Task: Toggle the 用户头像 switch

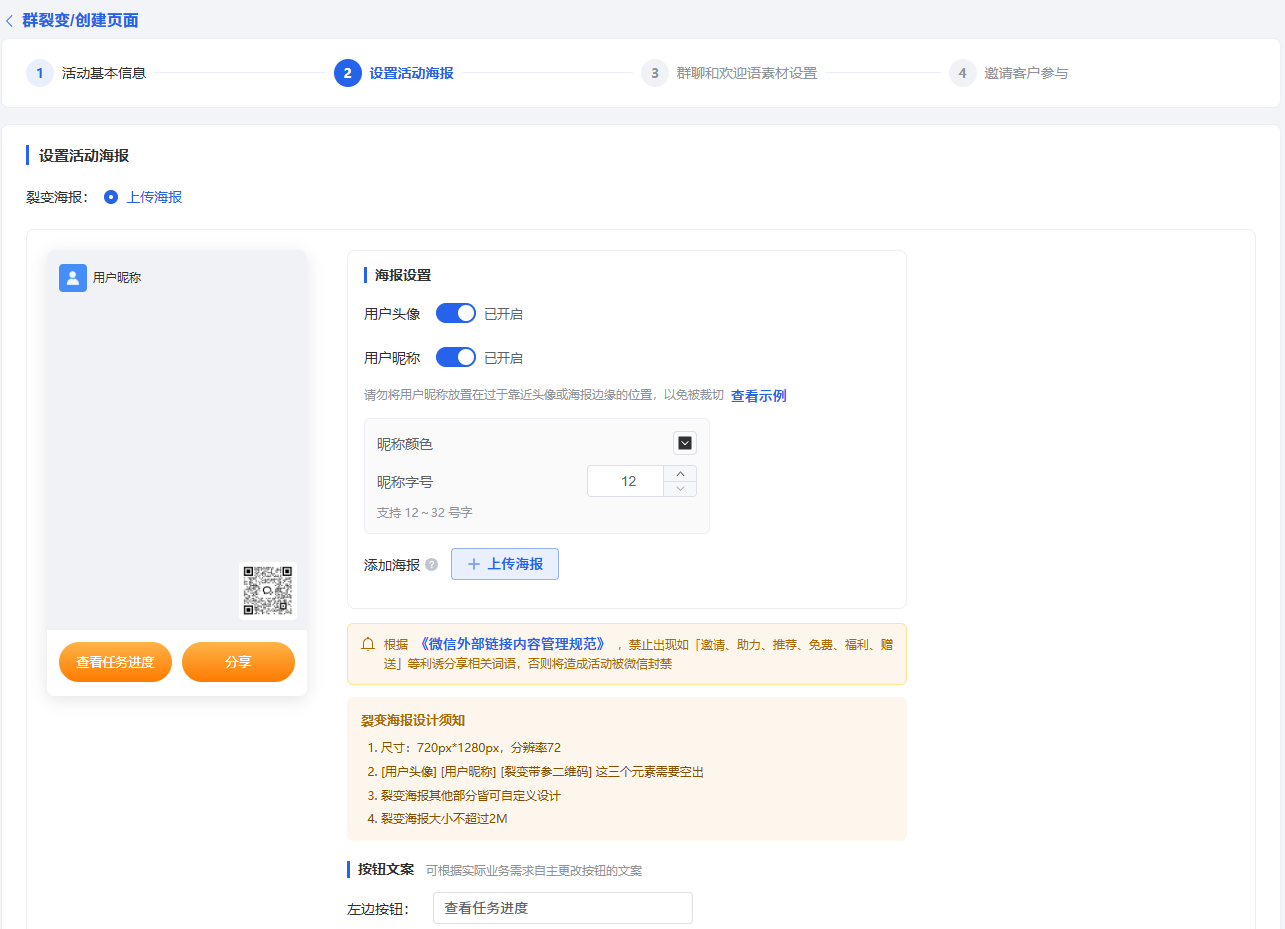Action: [x=456, y=314]
